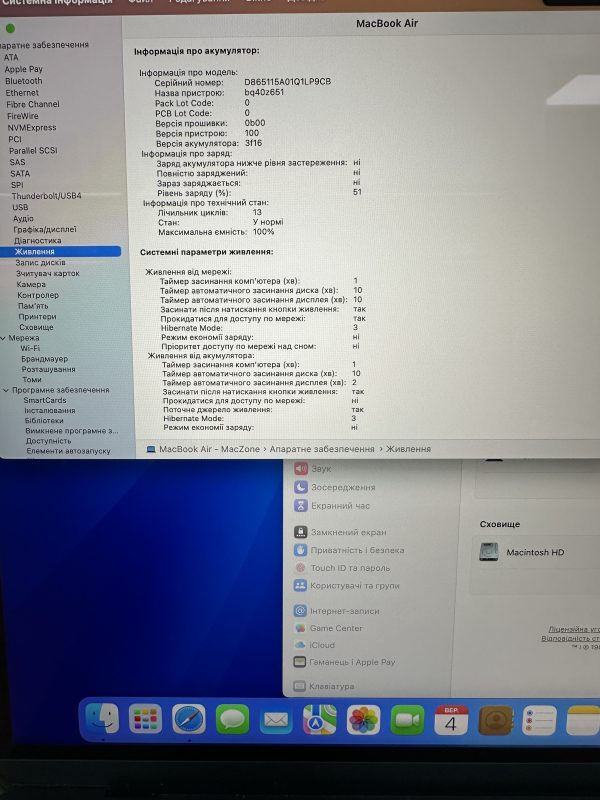Open Клавіатура settings pane

pos(324,686)
